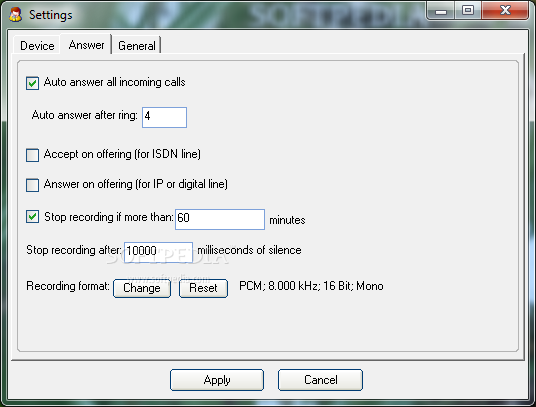Apply the settings
The height and width of the screenshot is (407, 536).
tap(217, 380)
